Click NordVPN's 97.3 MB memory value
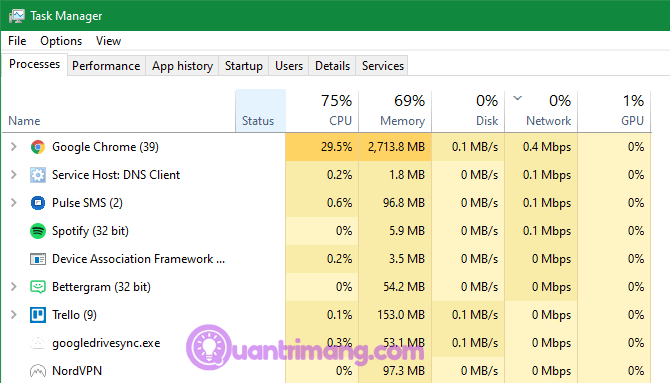This screenshot has height=383, width=670. [x=404, y=371]
